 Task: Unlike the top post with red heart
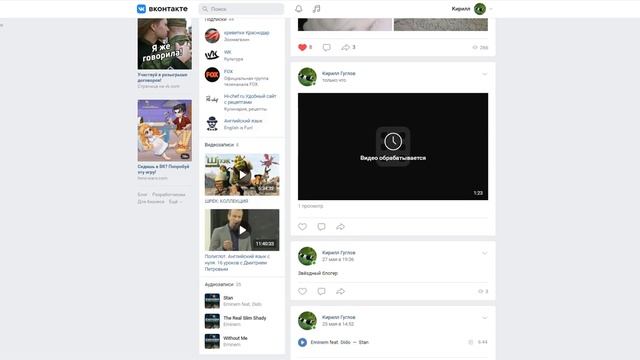[x=302, y=47]
